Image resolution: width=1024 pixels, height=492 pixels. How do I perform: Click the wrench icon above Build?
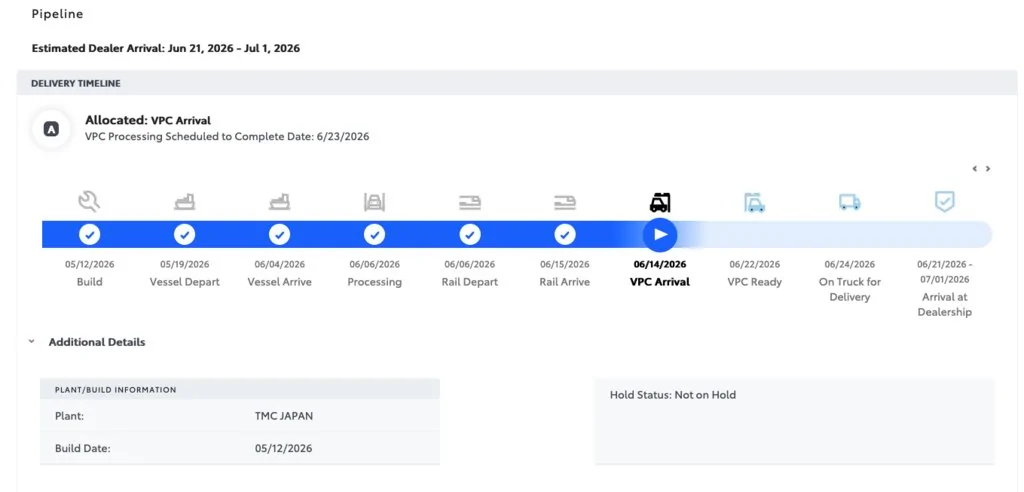tap(89, 202)
